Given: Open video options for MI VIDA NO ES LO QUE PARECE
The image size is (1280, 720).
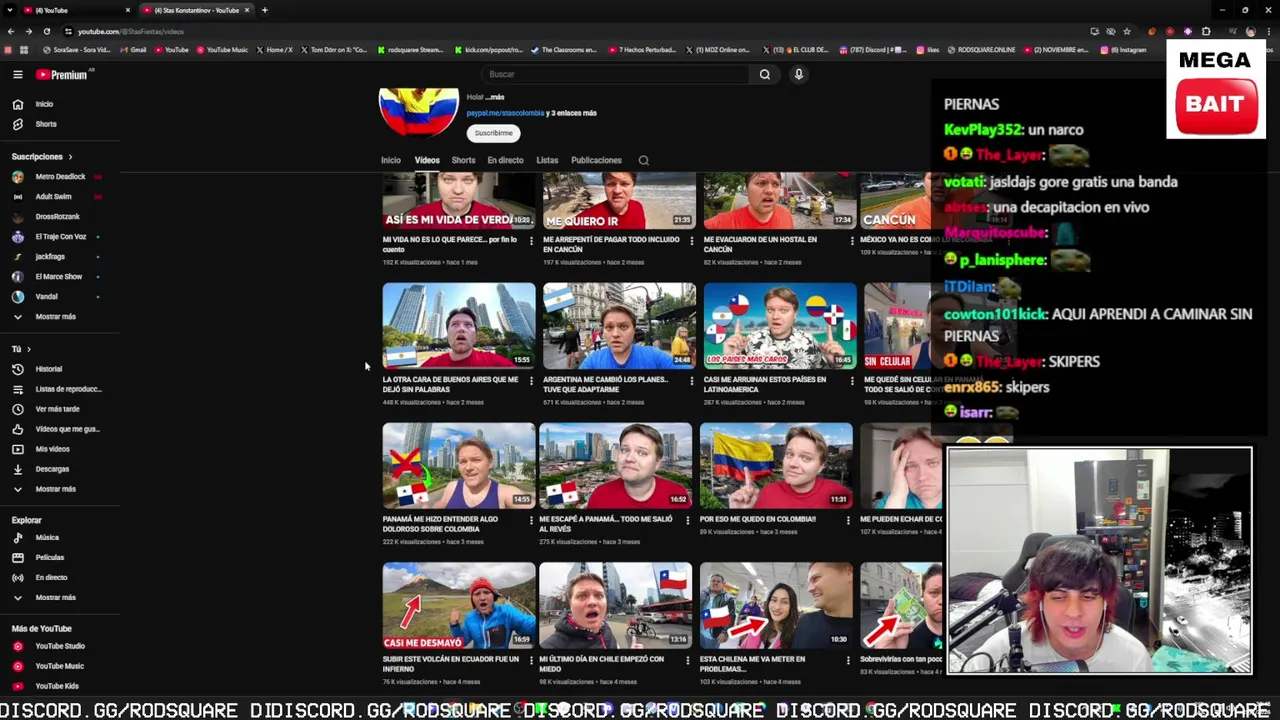Looking at the screenshot, I should coord(531,241).
